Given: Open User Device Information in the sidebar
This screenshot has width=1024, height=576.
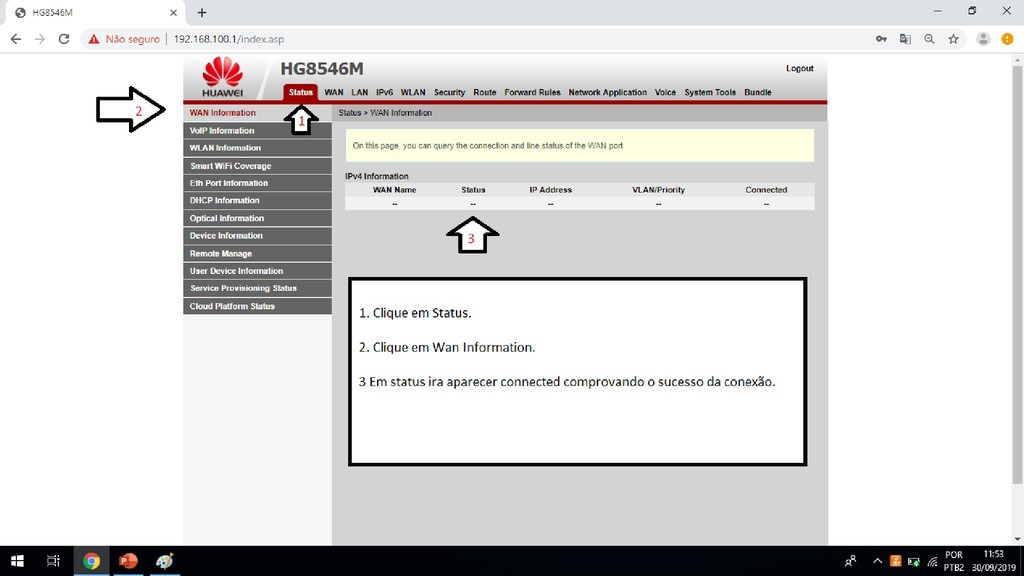Looking at the screenshot, I should (257, 271).
